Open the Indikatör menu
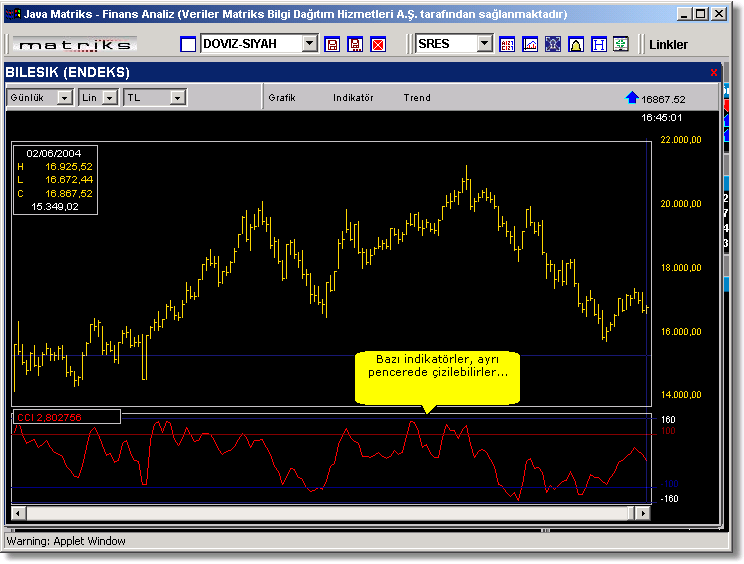Image resolution: width=744 pixels, height=564 pixels. tap(353, 98)
